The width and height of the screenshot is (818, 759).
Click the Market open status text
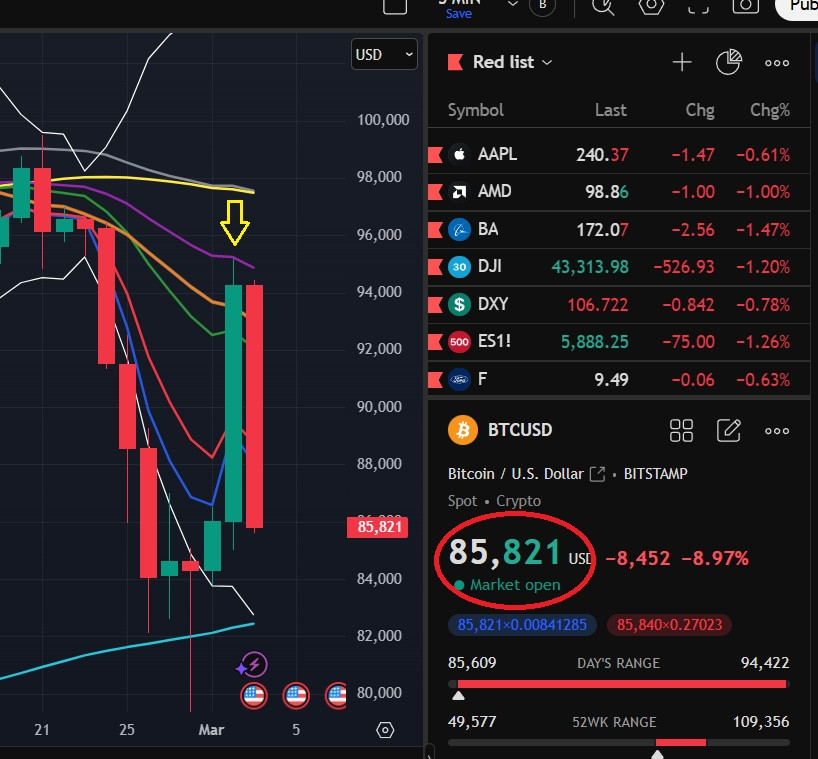[515, 585]
